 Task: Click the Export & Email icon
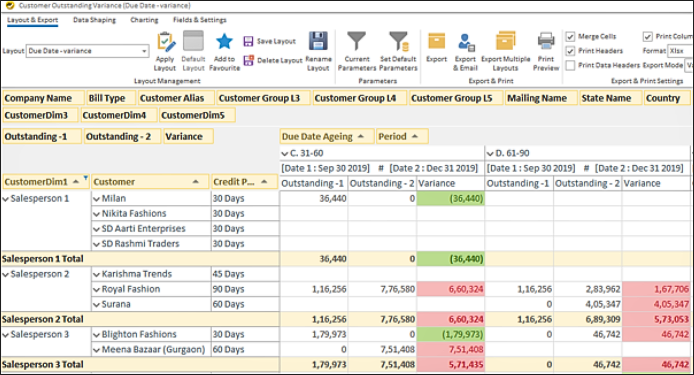click(x=466, y=42)
